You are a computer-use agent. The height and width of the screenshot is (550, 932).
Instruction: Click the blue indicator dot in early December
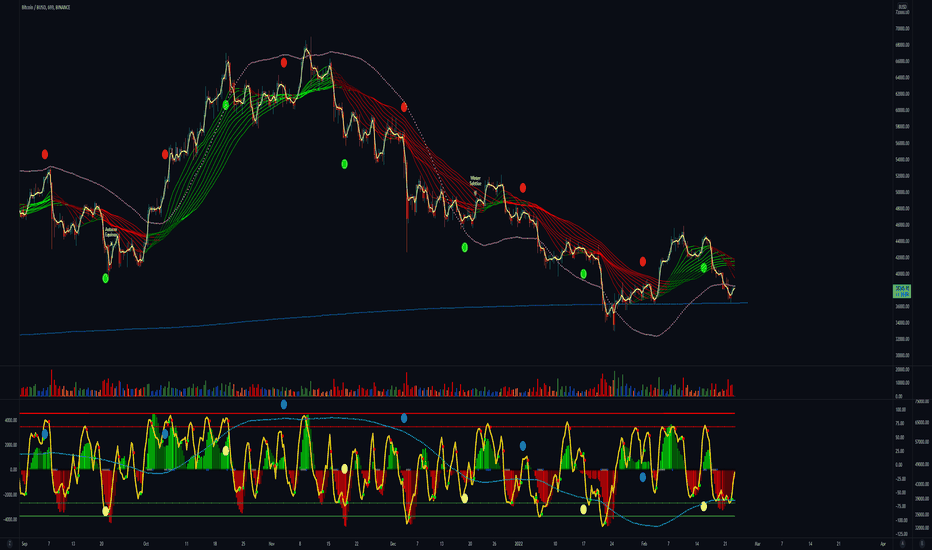[404, 419]
